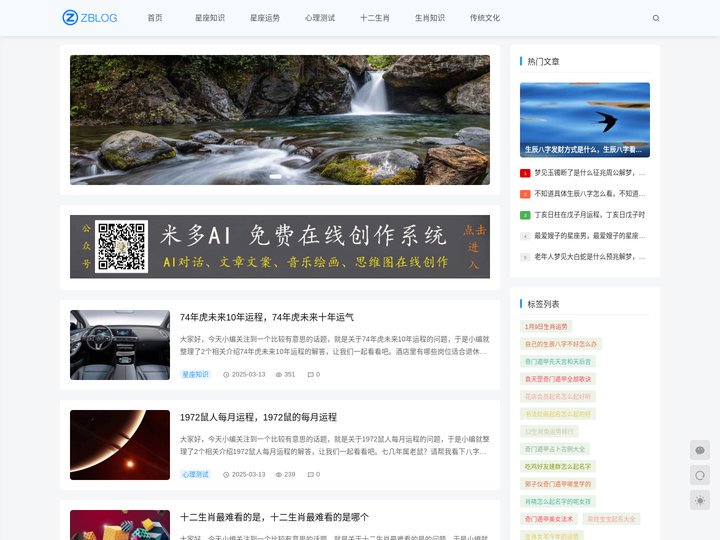
Task: Click the 标签列表 section heading
Action: point(543,304)
